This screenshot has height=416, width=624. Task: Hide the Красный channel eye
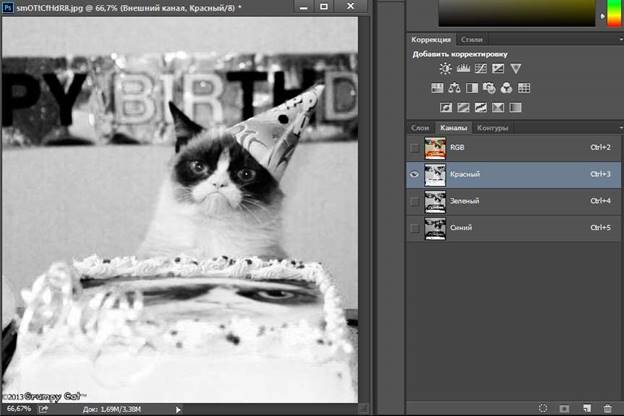pos(414,174)
